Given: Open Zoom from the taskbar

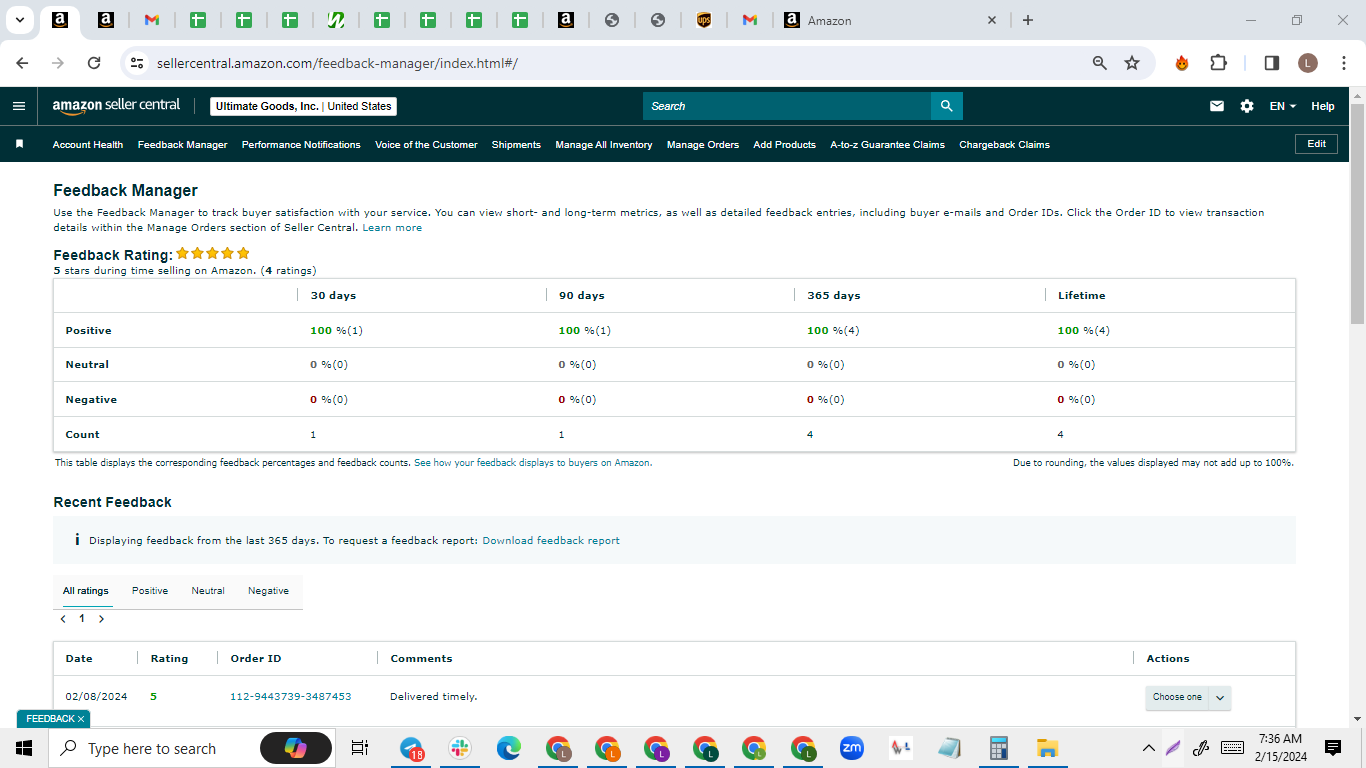Looking at the screenshot, I should [851, 748].
